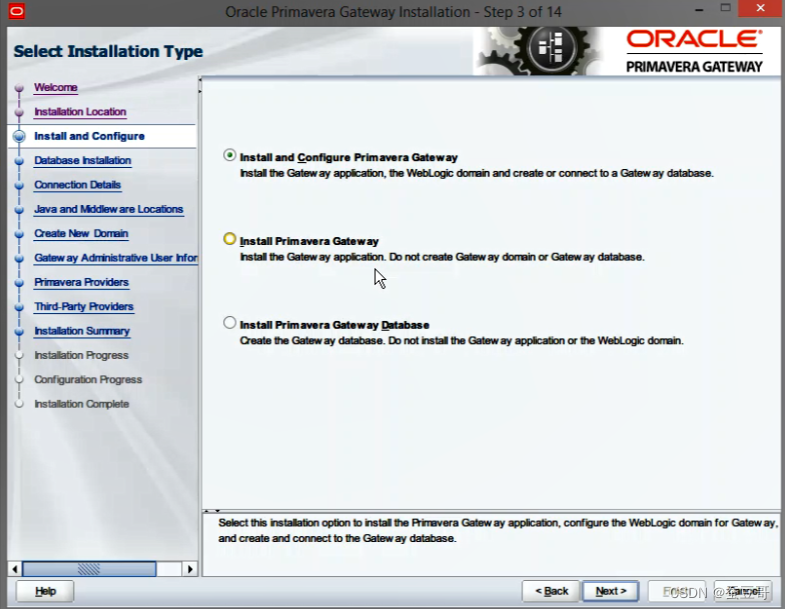Click the Help button

pyautogui.click(x=45, y=591)
